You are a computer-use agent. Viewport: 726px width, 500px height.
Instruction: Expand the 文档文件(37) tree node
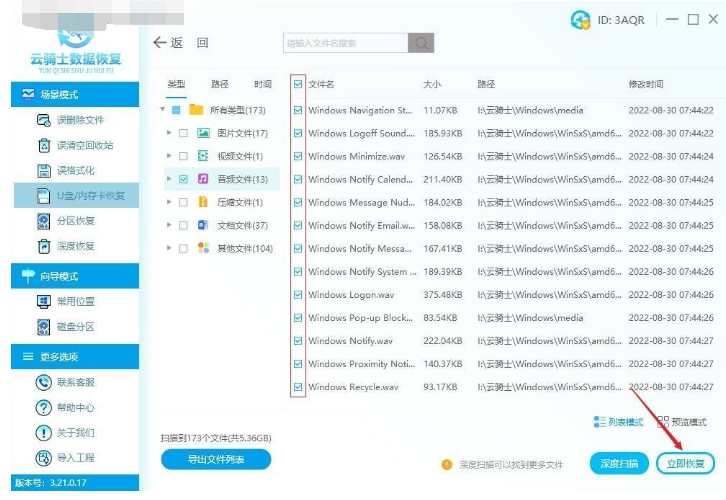[166, 225]
